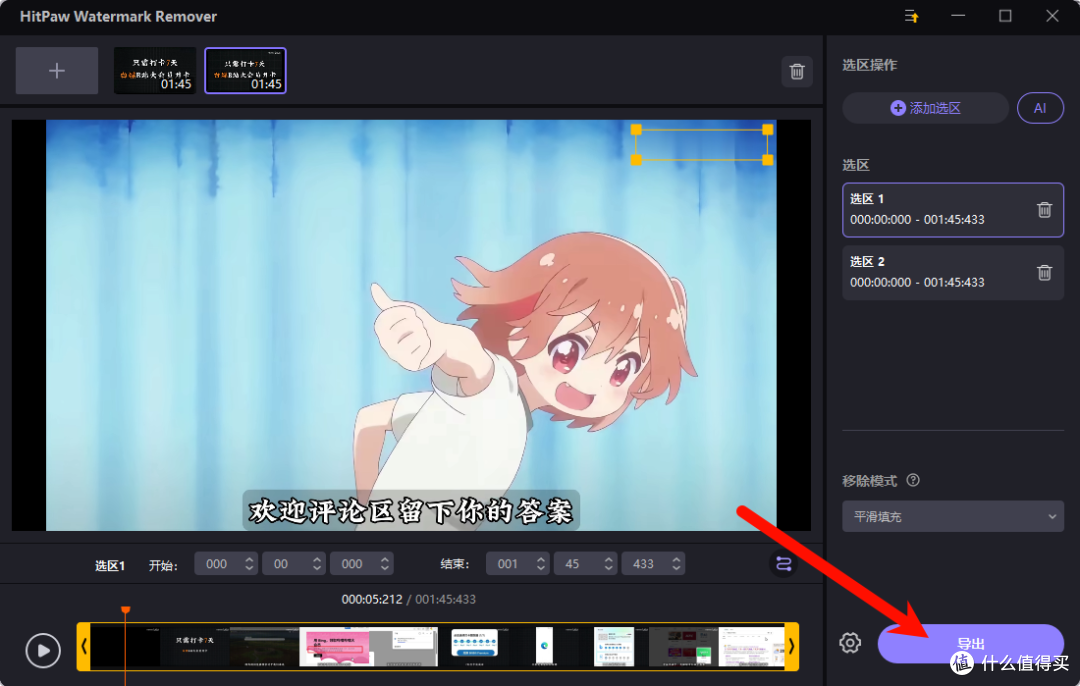Click the AI selection button
This screenshot has width=1080, height=686.
pos(1040,108)
